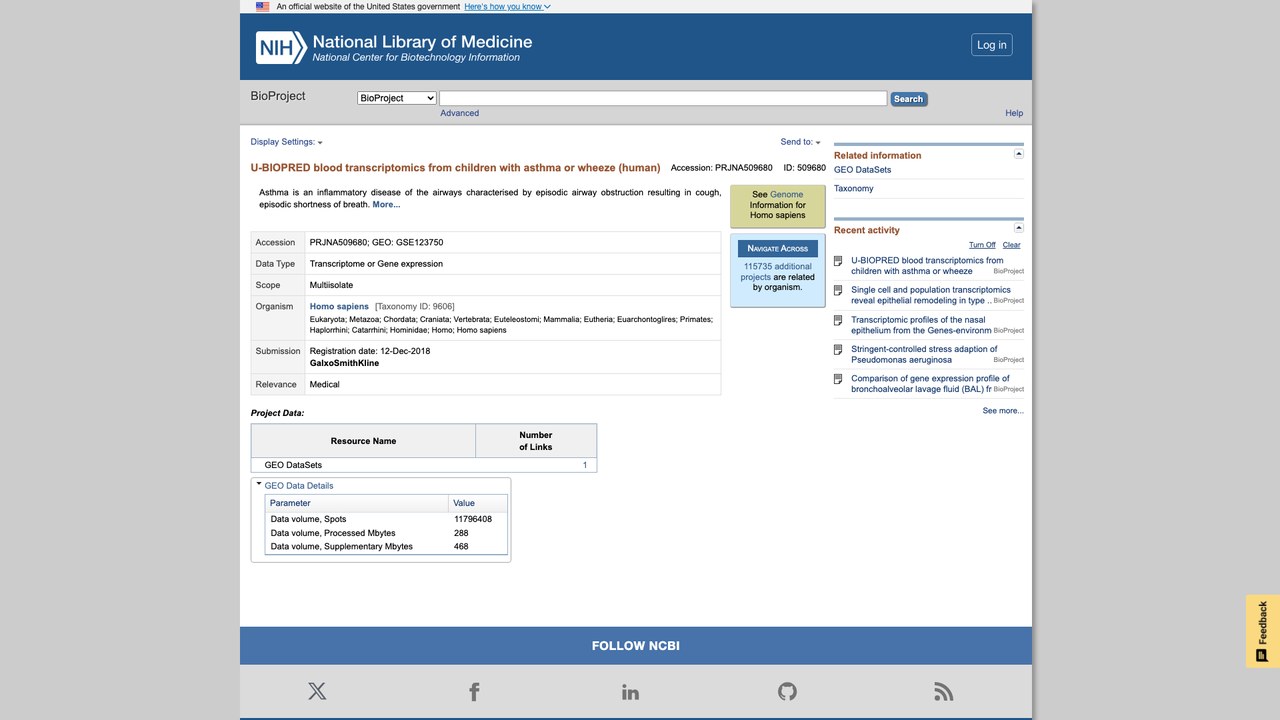The image size is (1280, 720).
Task: Expand description with the More... link
Action: [x=386, y=205]
